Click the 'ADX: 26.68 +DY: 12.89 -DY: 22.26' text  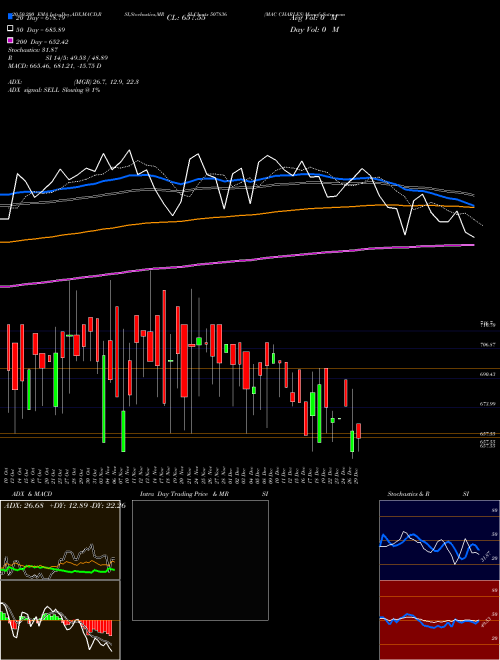tap(65, 506)
